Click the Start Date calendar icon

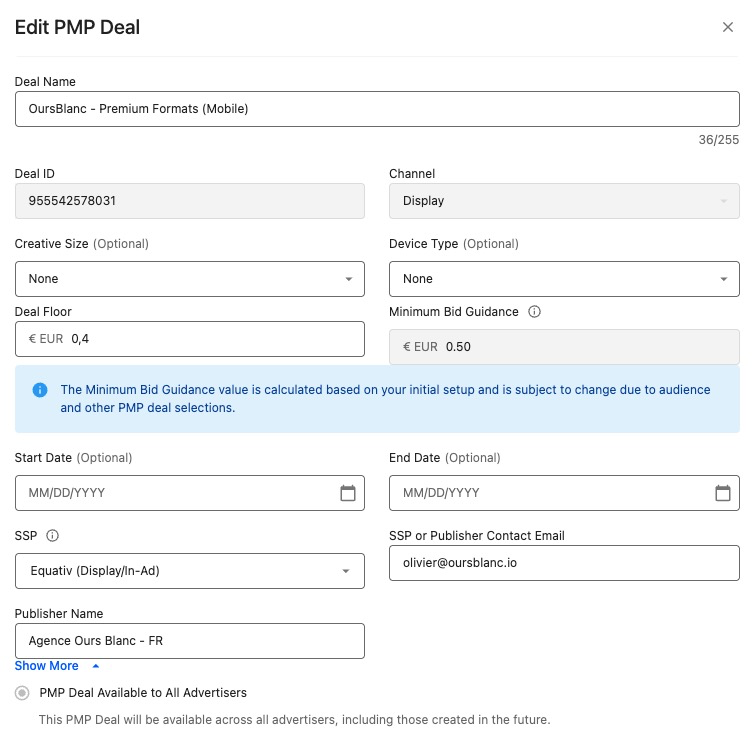pos(348,493)
